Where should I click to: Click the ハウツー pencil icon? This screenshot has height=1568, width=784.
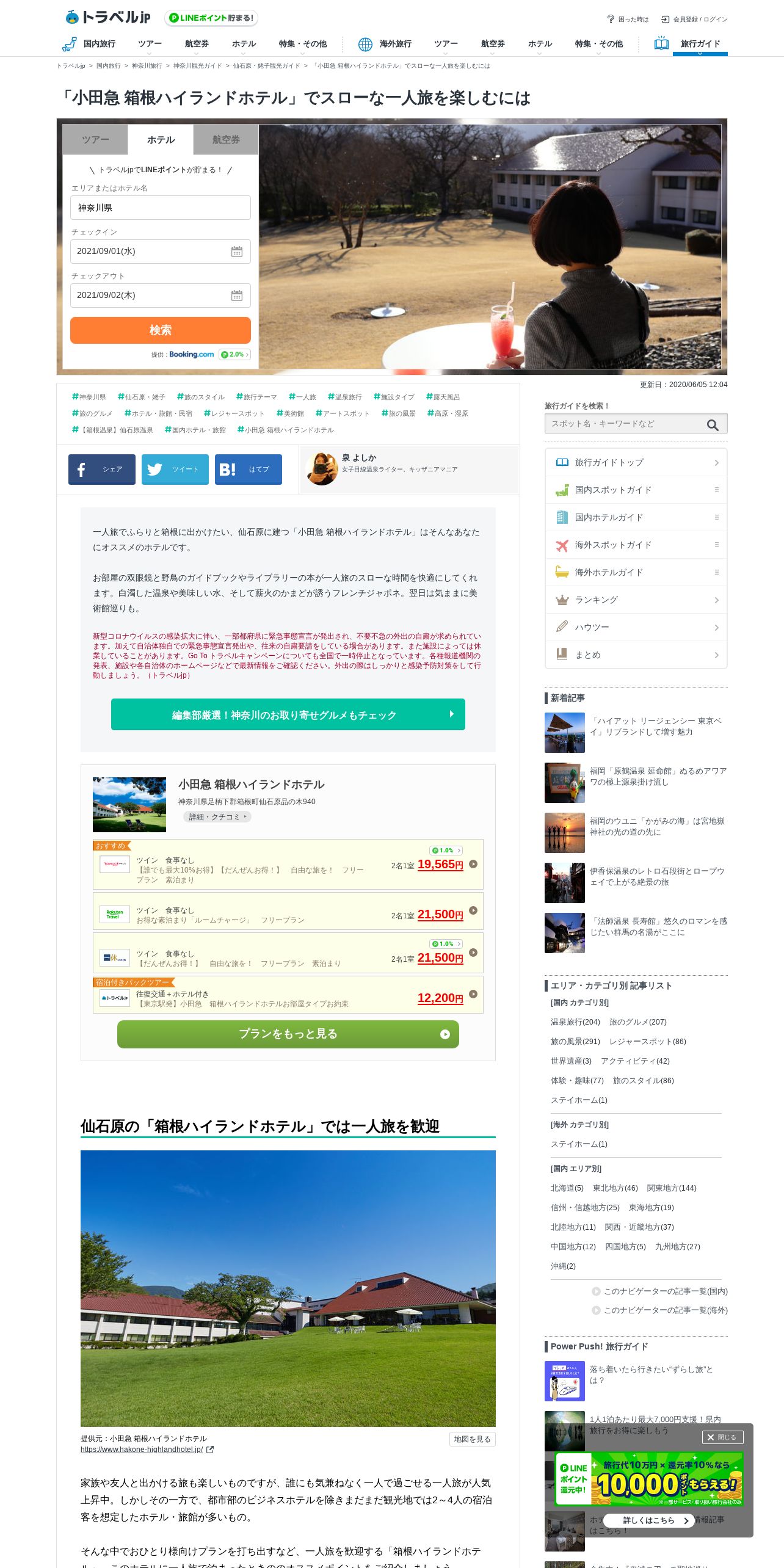(562, 627)
